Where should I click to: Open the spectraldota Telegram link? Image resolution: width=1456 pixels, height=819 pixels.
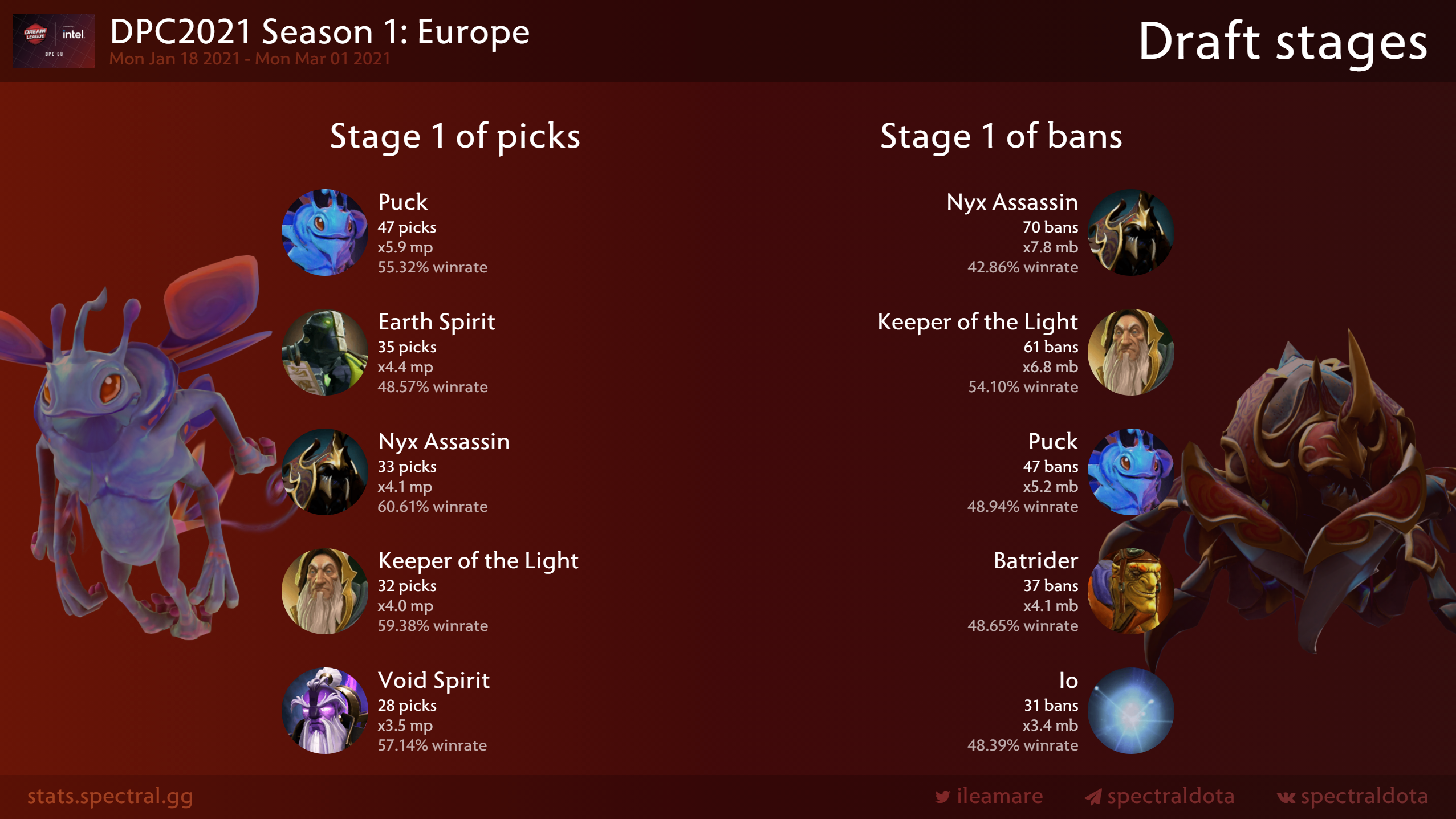(x=1160, y=796)
